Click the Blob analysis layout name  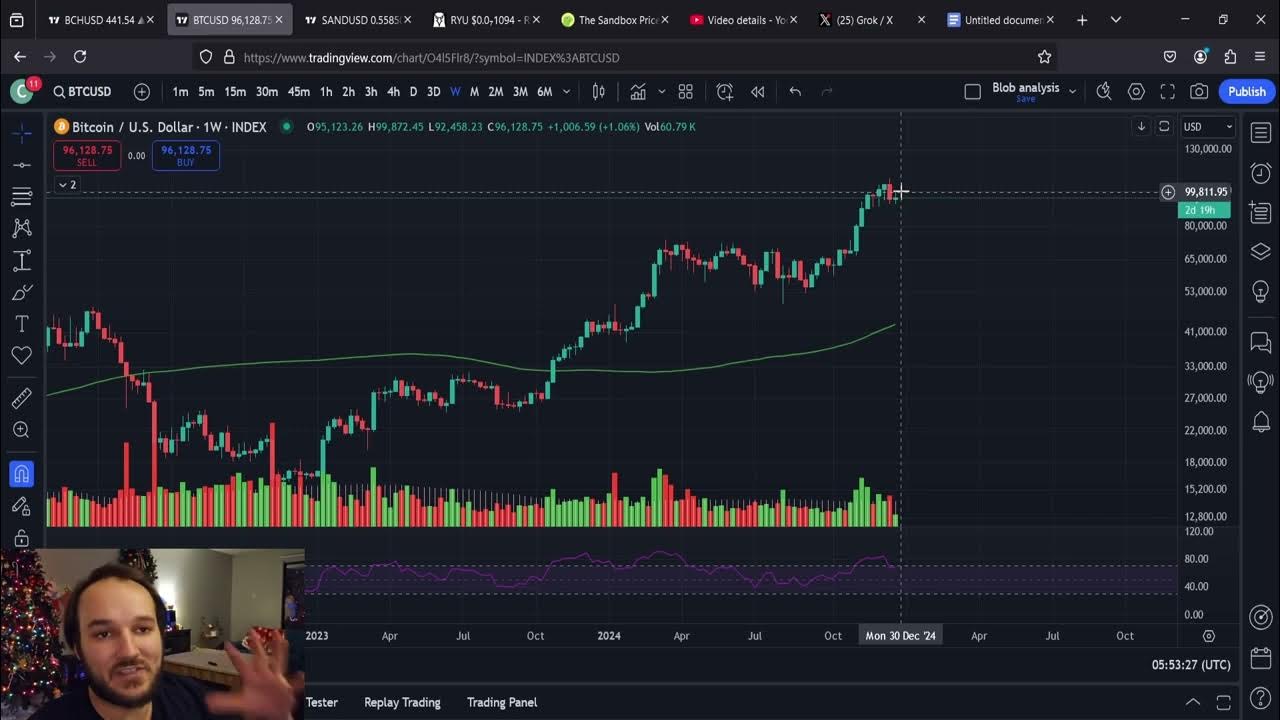[x=1025, y=88]
